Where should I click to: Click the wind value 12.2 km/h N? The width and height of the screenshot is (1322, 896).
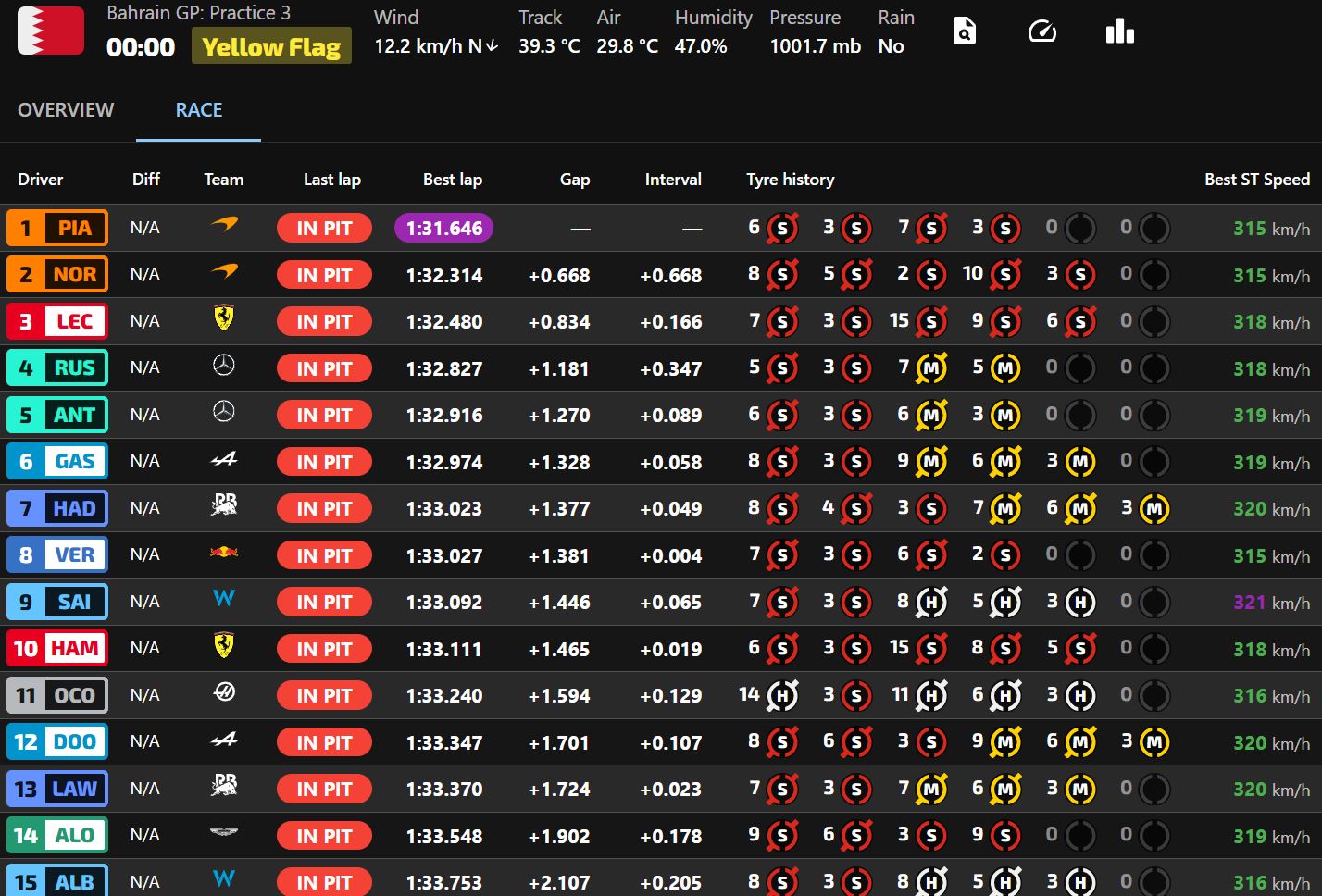(x=436, y=46)
